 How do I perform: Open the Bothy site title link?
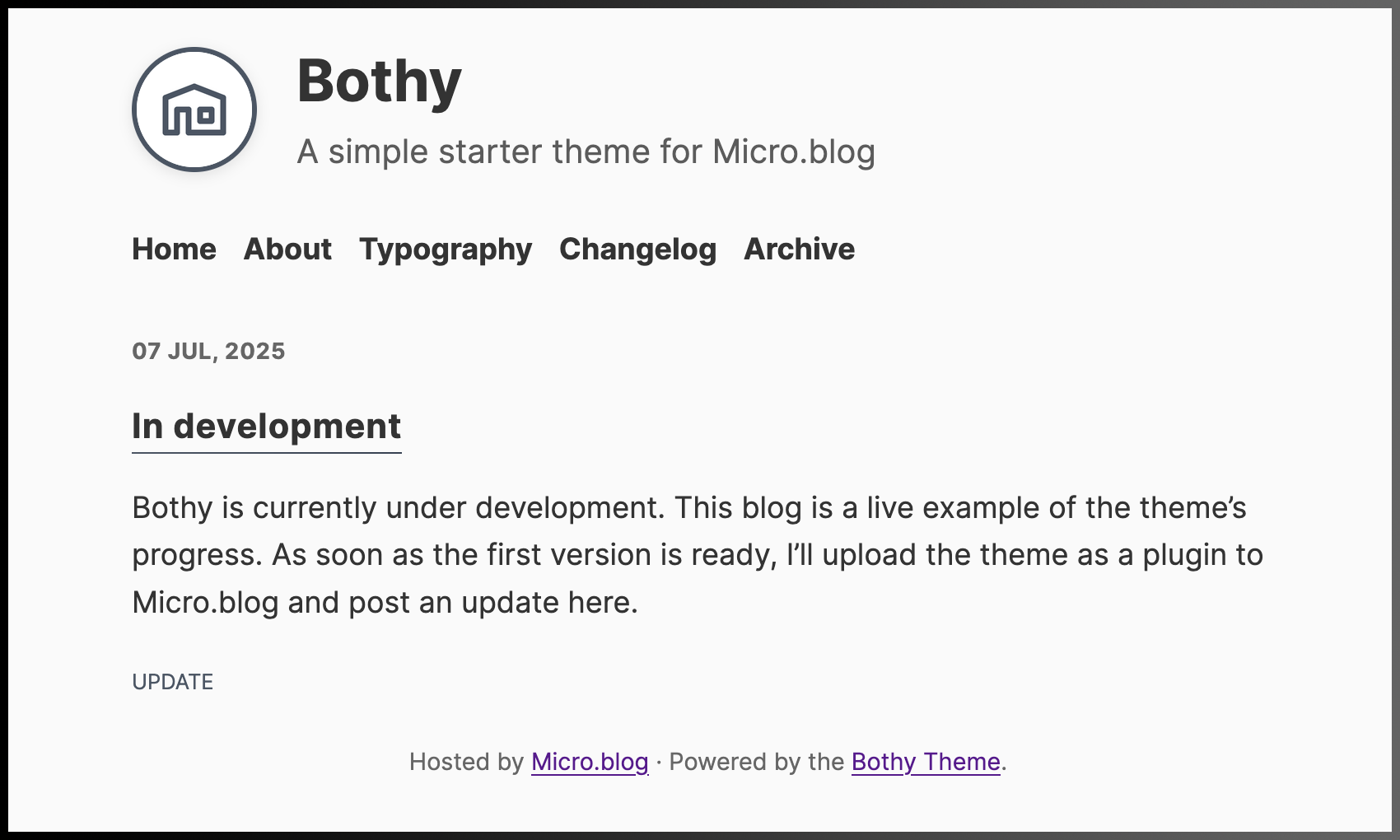[379, 82]
